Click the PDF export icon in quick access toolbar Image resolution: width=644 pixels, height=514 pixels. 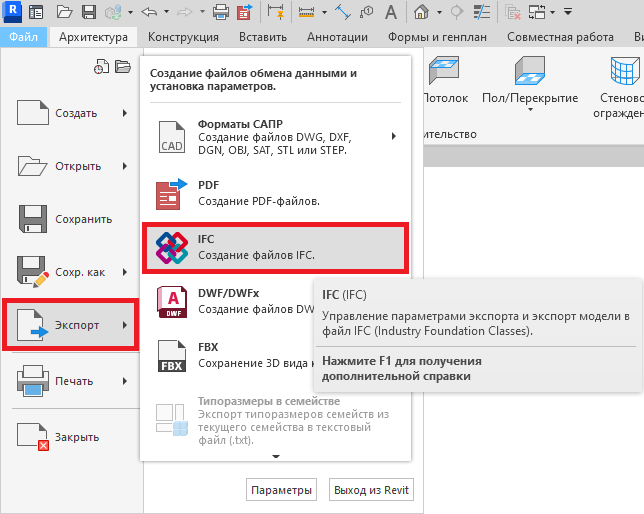(245, 12)
